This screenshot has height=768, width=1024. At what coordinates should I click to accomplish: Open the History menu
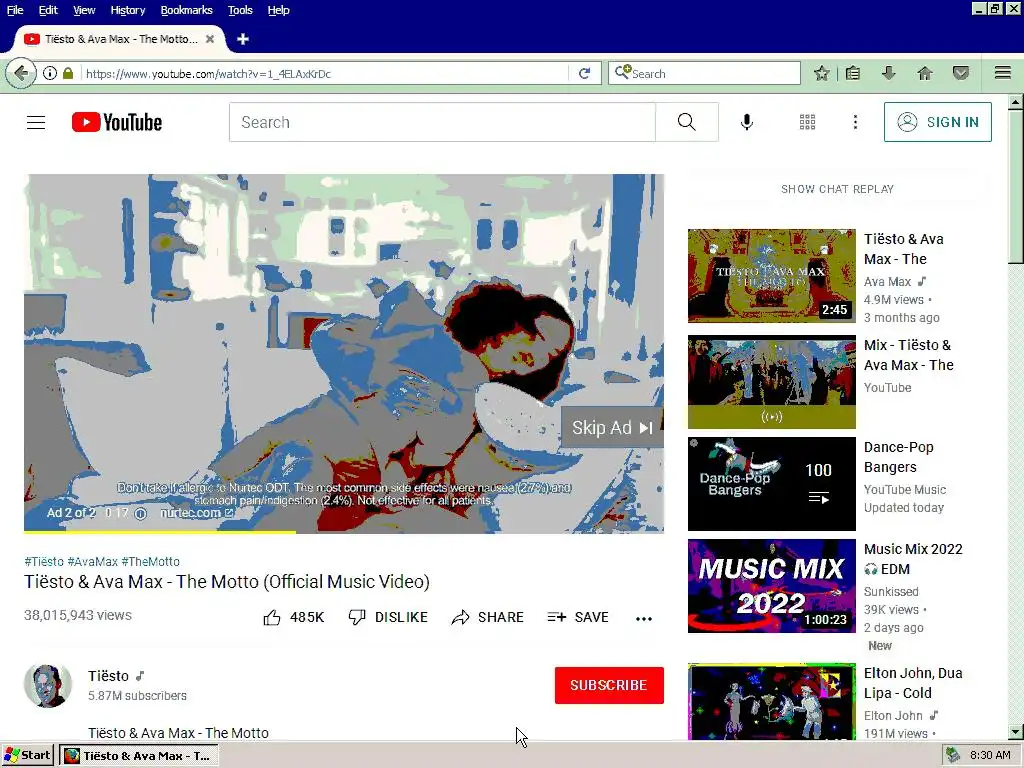(x=128, y=10)
